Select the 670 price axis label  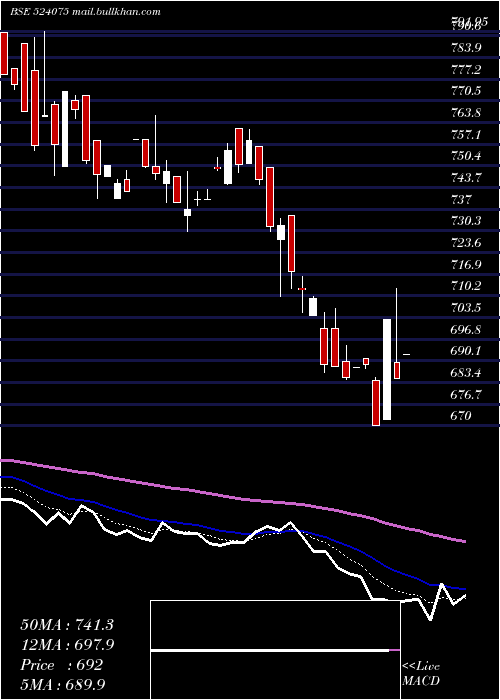click(x=461, y=416)
